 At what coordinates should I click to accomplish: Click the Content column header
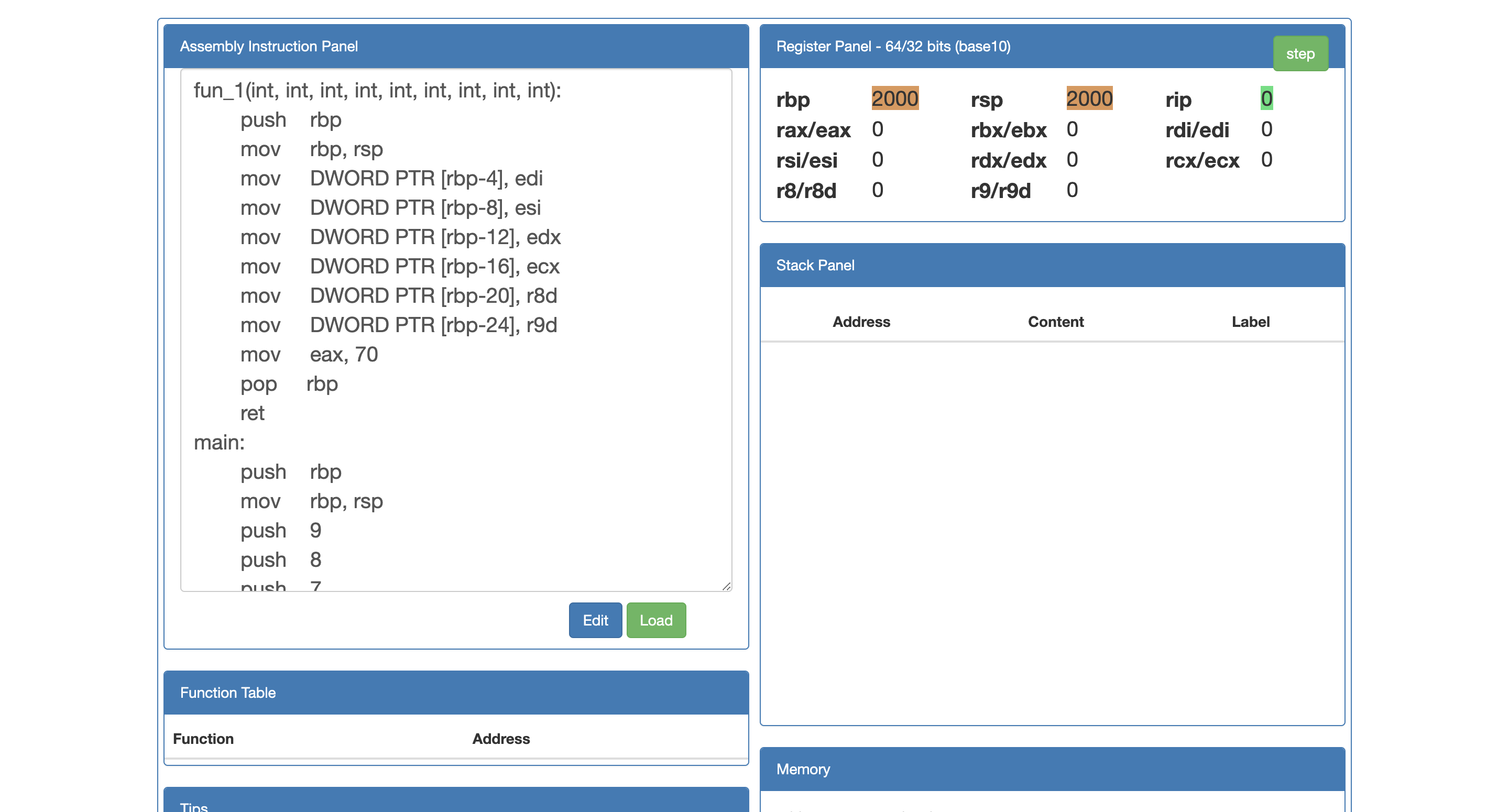1055,322
